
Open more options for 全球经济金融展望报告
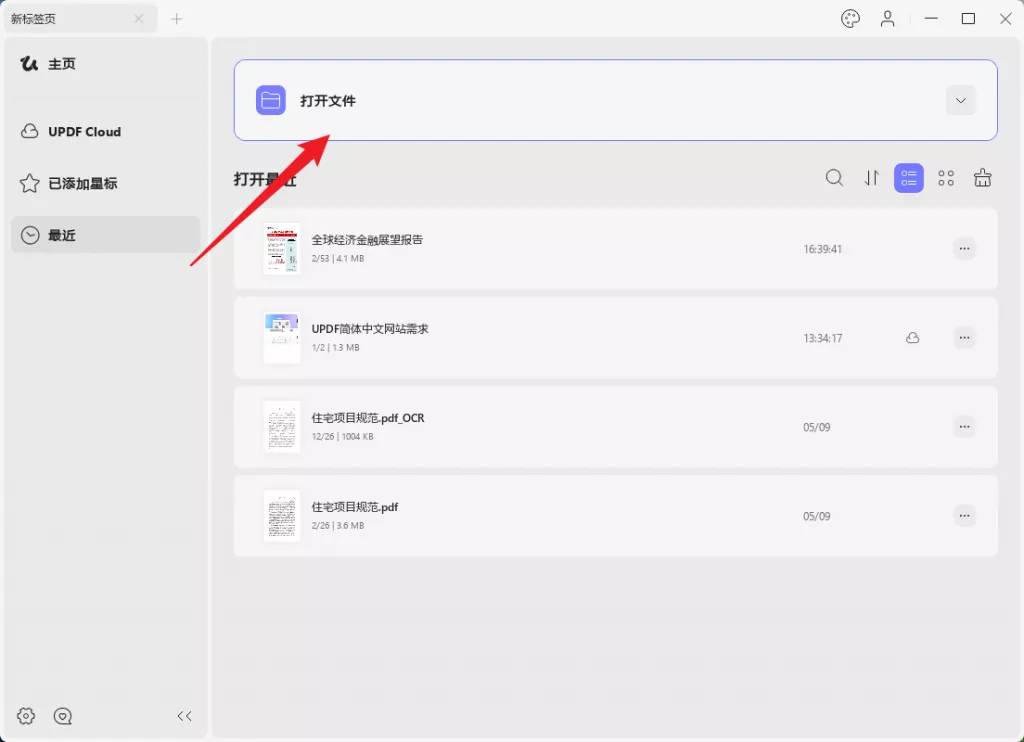[964, 249]
